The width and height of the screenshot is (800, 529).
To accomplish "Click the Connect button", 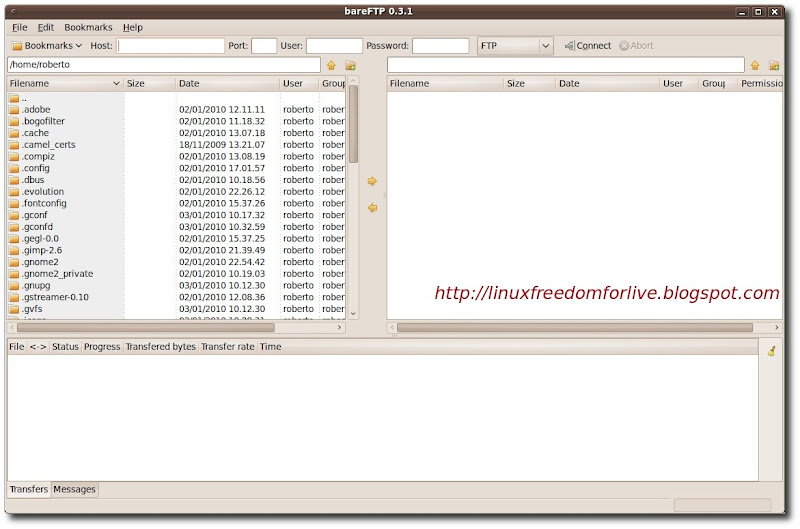I will [588, 45].
